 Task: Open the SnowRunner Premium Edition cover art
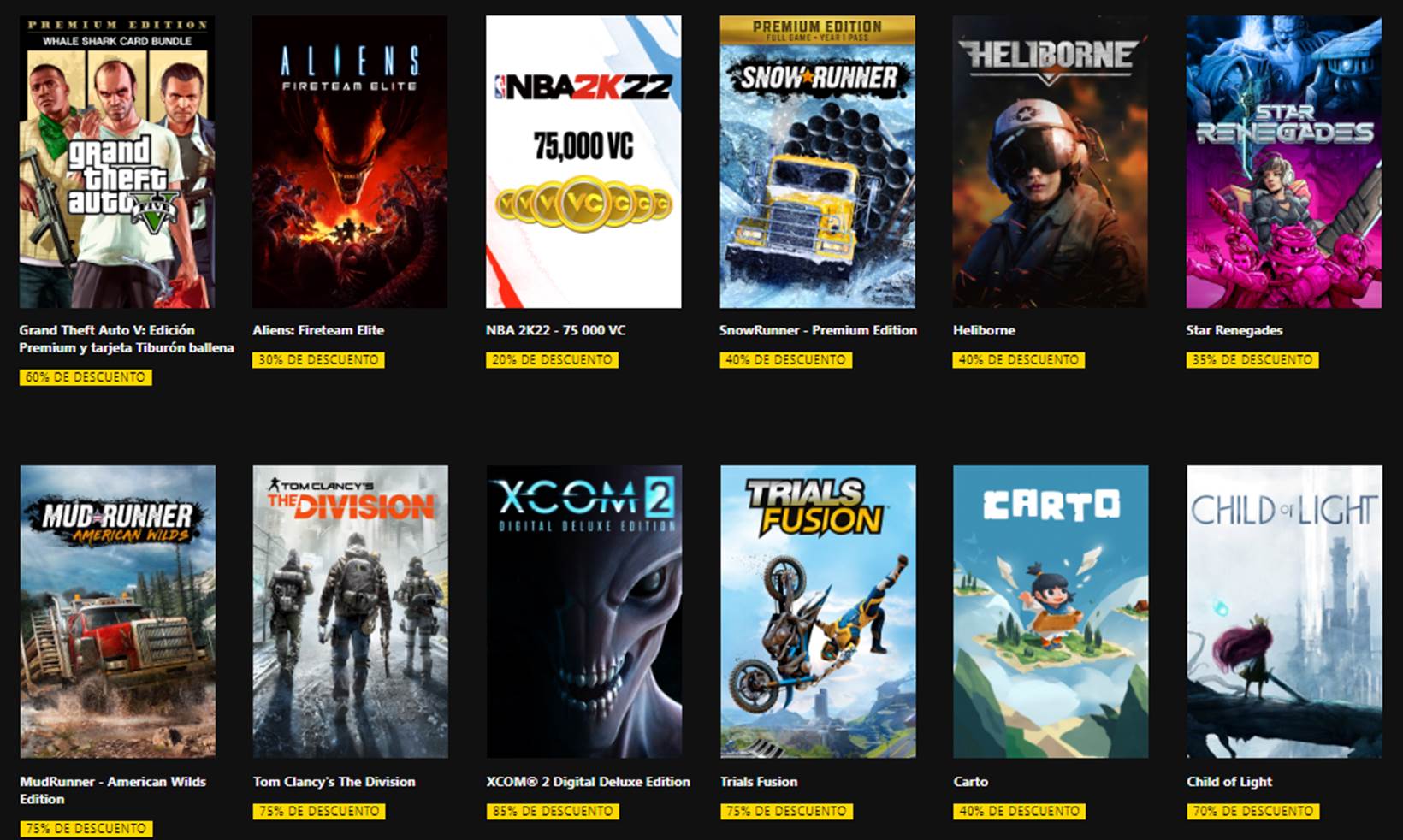817,162
